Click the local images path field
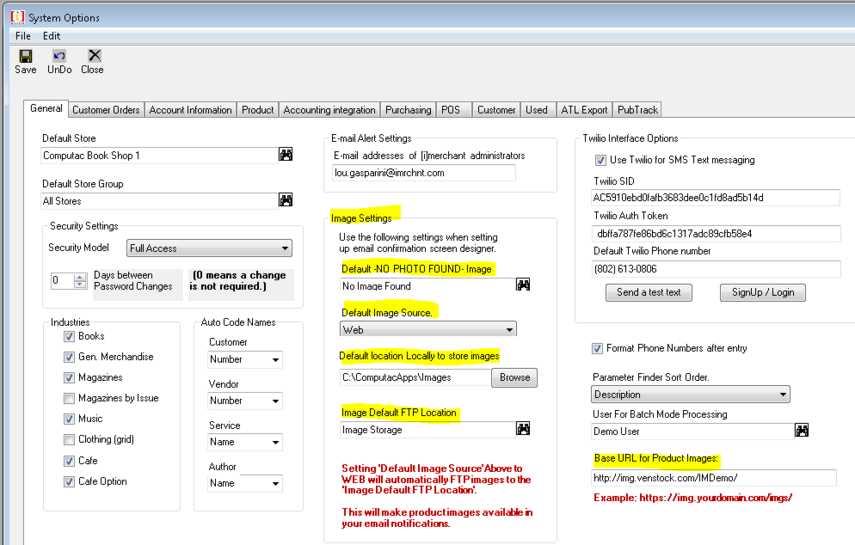This screenshot has width=855, height=545. point(416,378)
